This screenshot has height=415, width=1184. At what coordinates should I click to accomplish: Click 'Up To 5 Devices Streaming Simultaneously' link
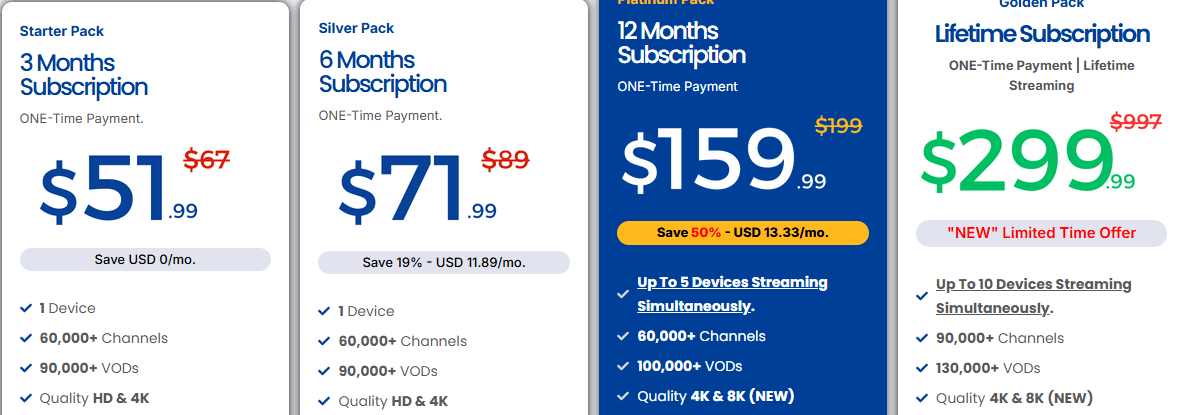732,294
